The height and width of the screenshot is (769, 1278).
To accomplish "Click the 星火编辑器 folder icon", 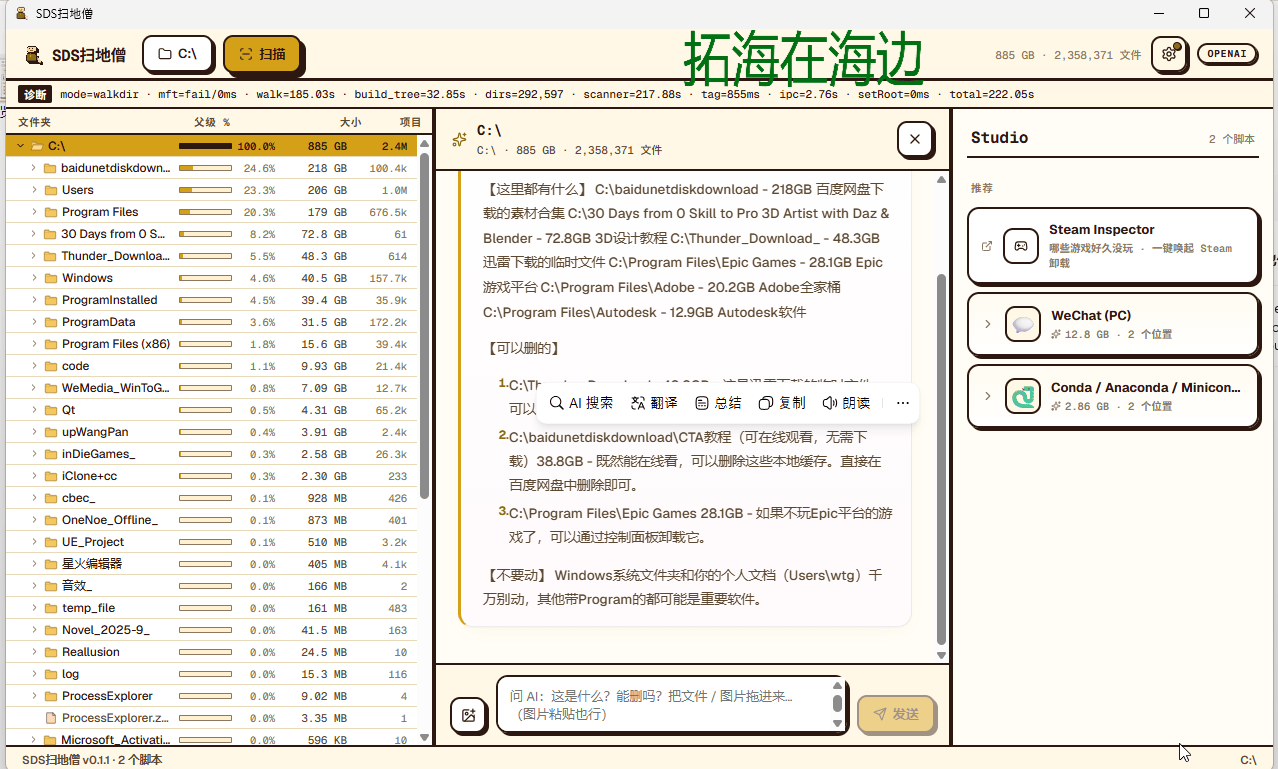I will pos(50,564).
